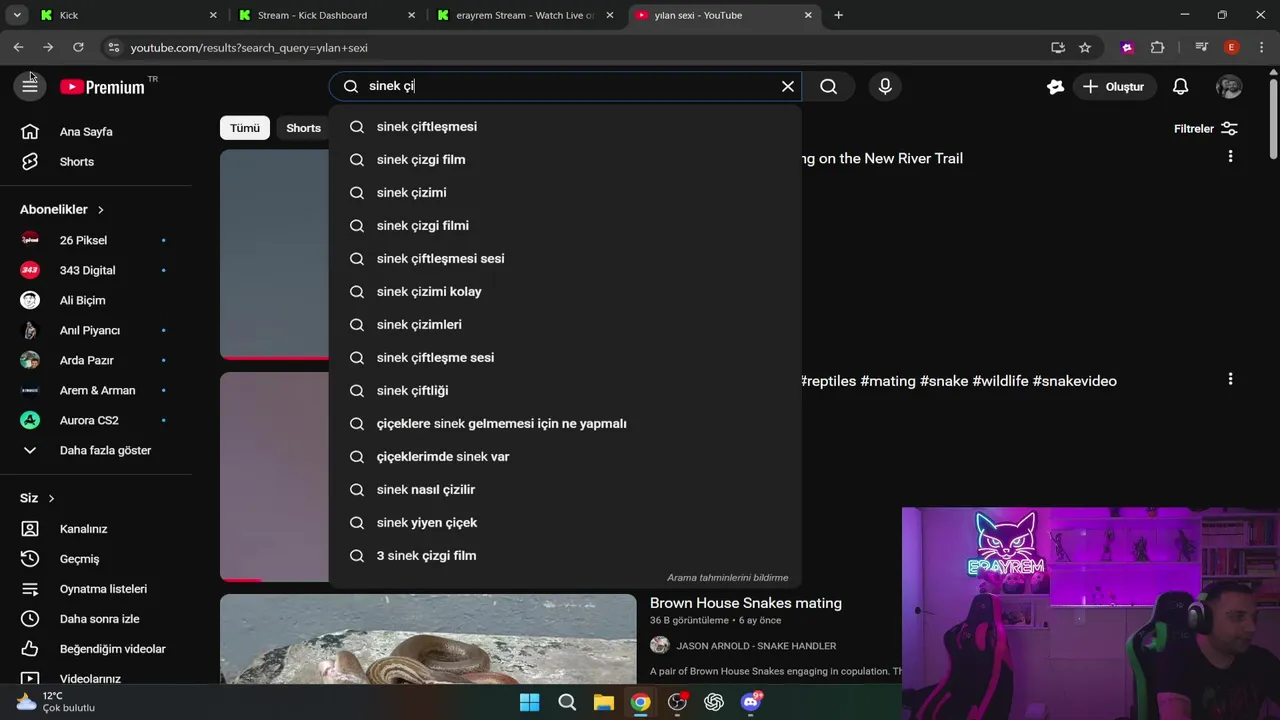Viewport: 1280px width, 720px height.
Task: Open the Windows Start menu
Action: 530,702
